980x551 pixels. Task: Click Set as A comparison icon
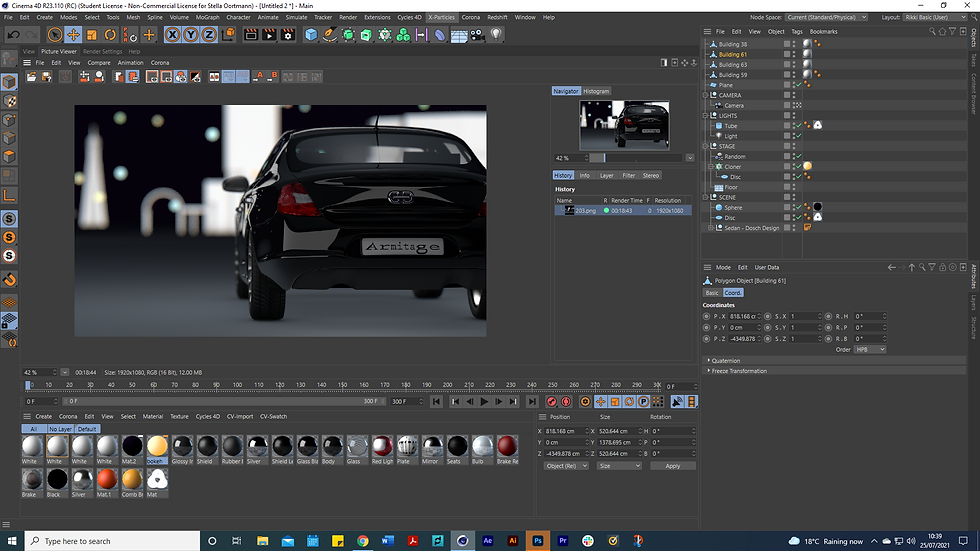[x=258, y=76]
